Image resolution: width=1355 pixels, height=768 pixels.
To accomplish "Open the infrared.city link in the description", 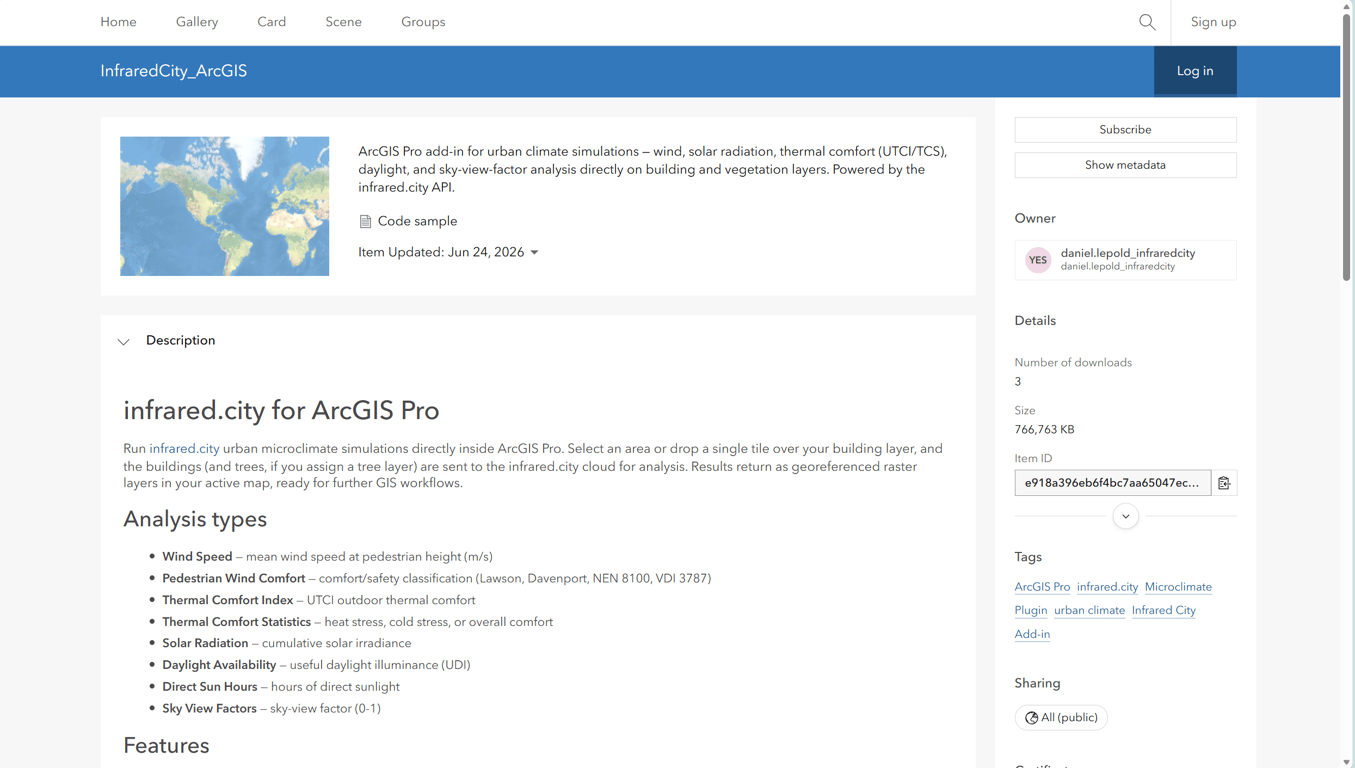I will coord(184,449).
